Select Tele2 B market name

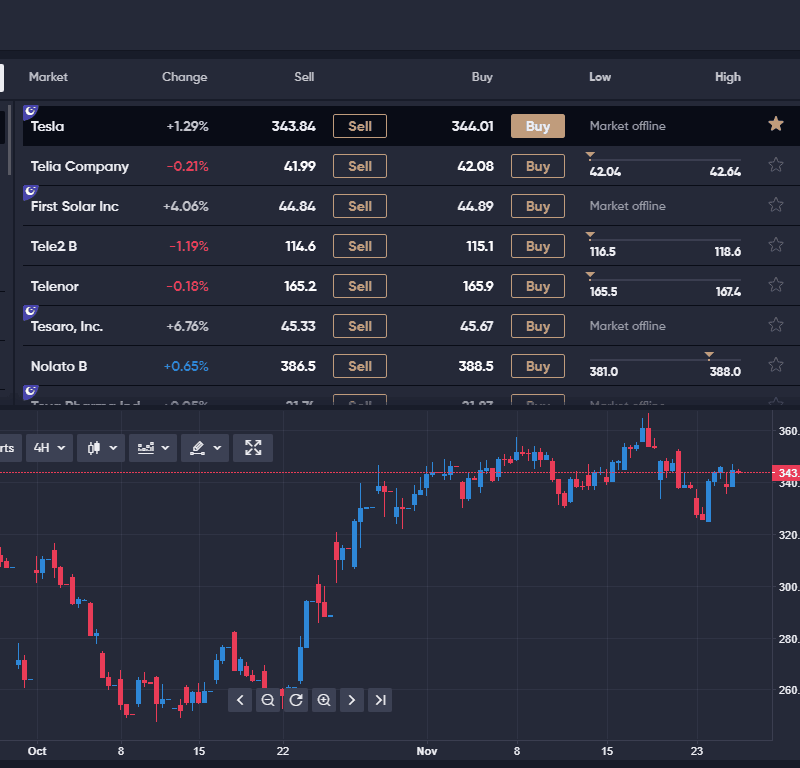pos(54,246)
